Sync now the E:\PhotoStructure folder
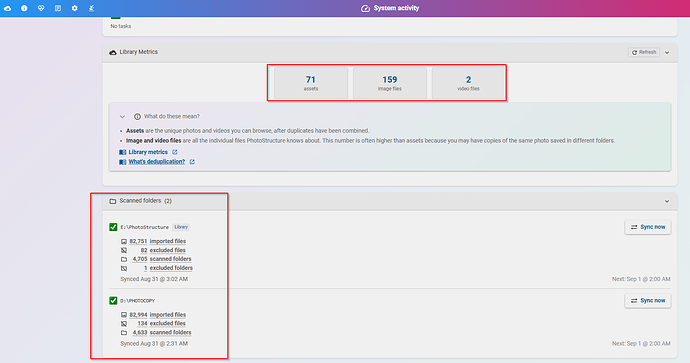Screen dimensions: 690x363 click(648, 227)
